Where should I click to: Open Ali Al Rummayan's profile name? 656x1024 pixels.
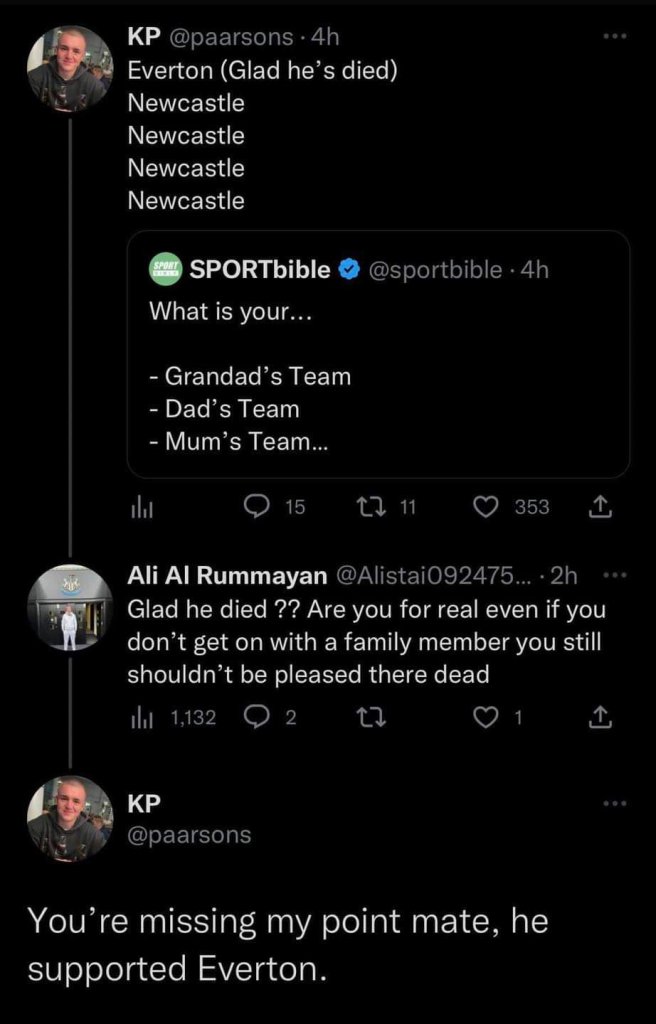click(x=227, y=575)
